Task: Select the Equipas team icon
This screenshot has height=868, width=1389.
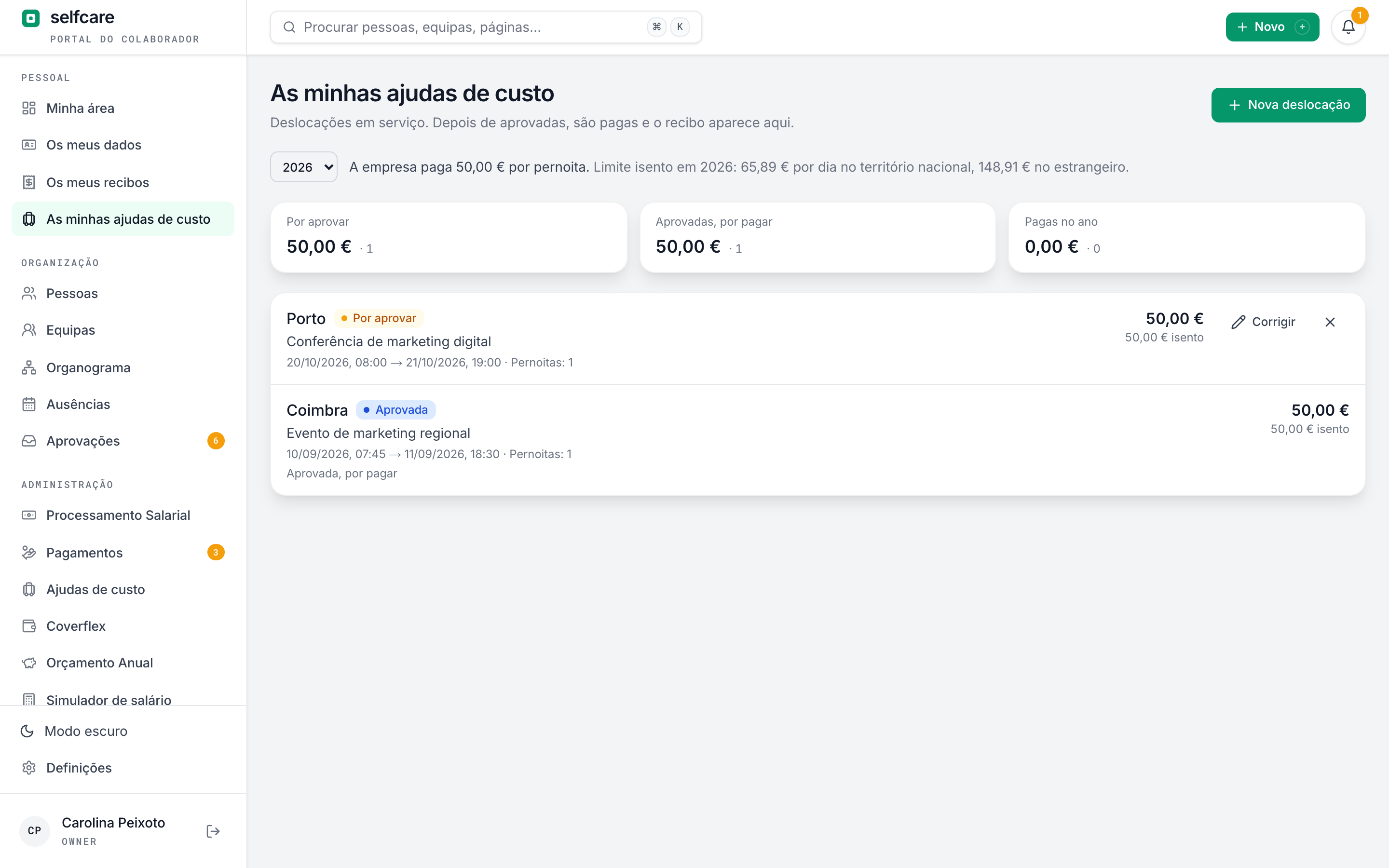Action: coord(29,330)
